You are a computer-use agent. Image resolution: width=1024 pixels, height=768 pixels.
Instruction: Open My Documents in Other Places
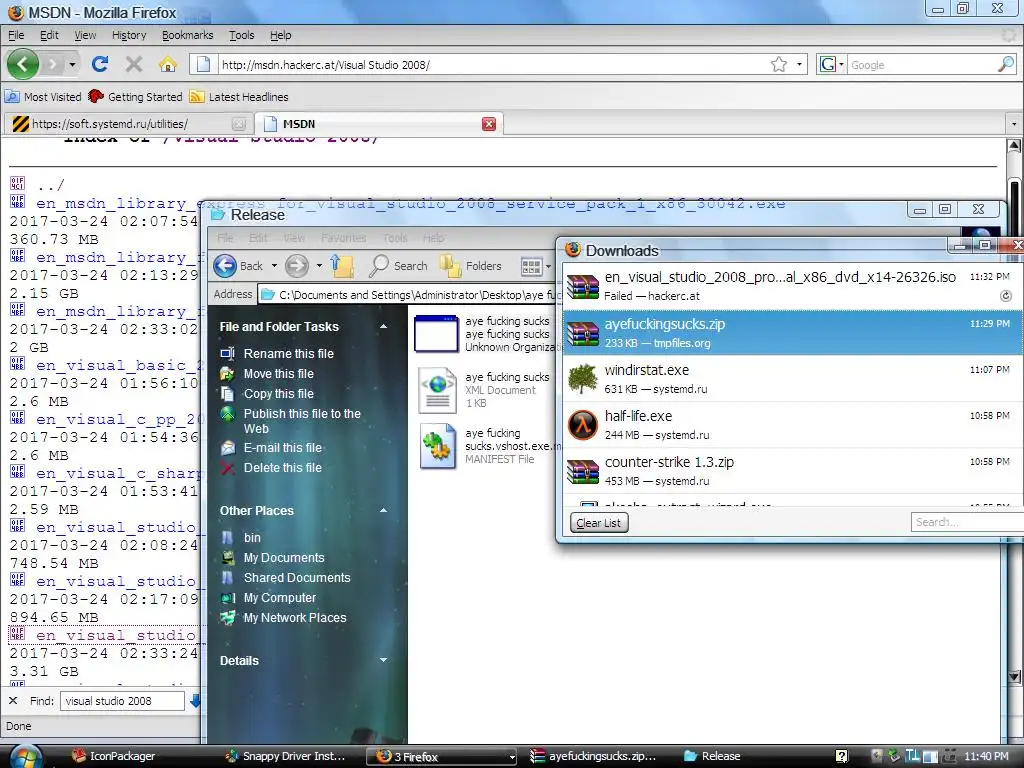click(x=283, y=558)
